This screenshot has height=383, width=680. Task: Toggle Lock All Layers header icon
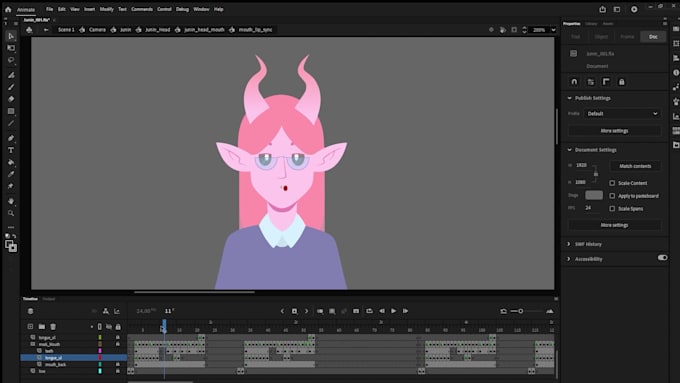(x=118, y=327)
